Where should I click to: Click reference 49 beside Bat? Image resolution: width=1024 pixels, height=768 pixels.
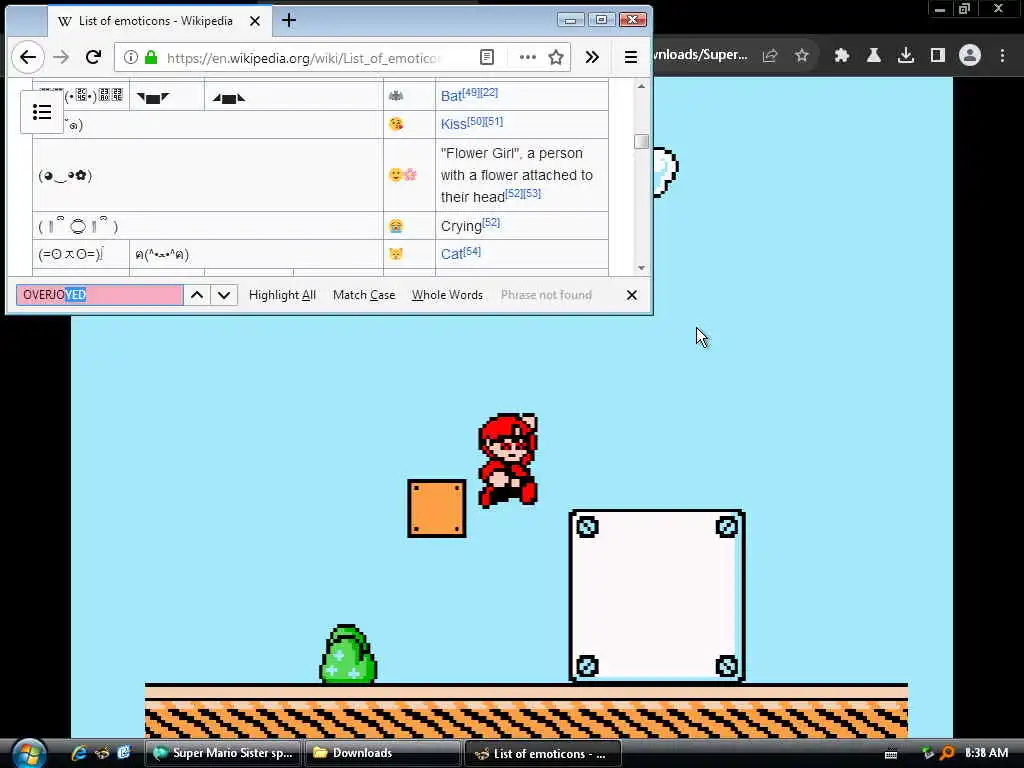tap(471, 92)
